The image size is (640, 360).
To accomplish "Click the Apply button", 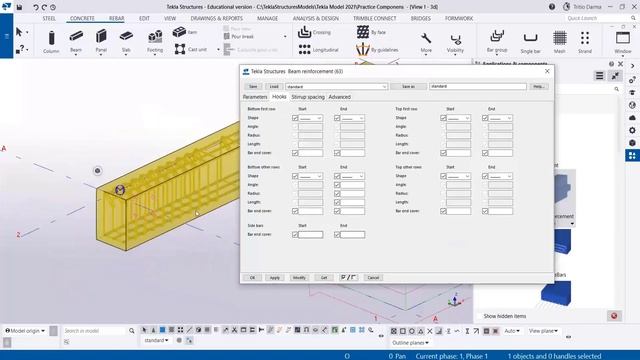I will coord(275,278).
